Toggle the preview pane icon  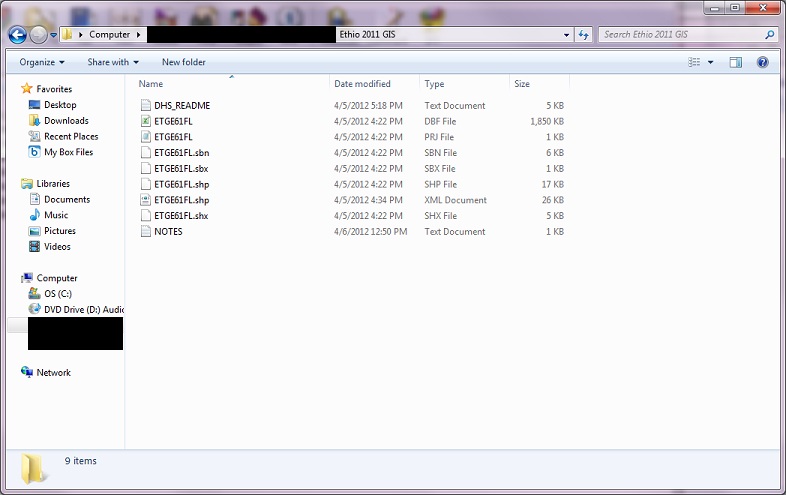[736, 62]
